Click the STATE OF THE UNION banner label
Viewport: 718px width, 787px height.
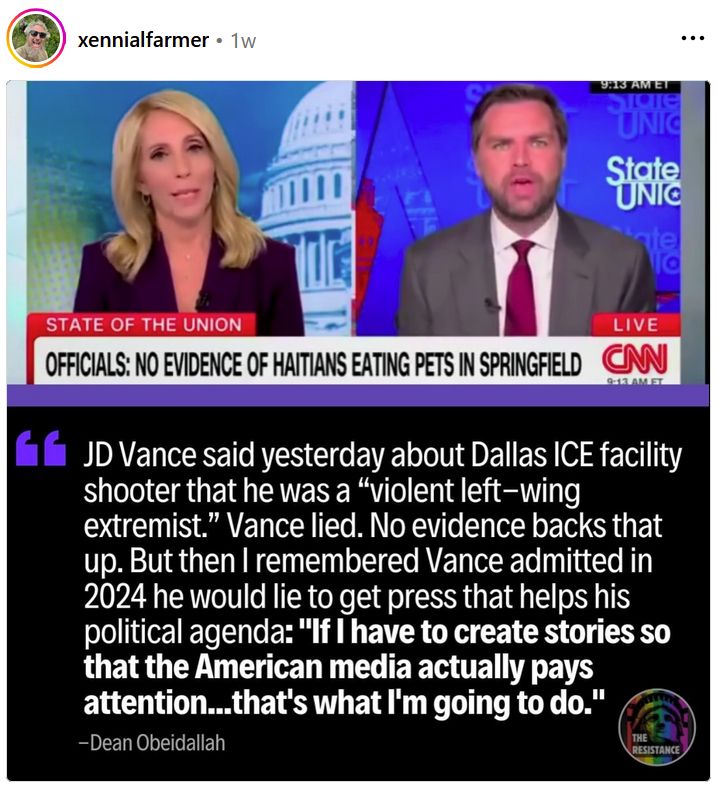(143, 325)
